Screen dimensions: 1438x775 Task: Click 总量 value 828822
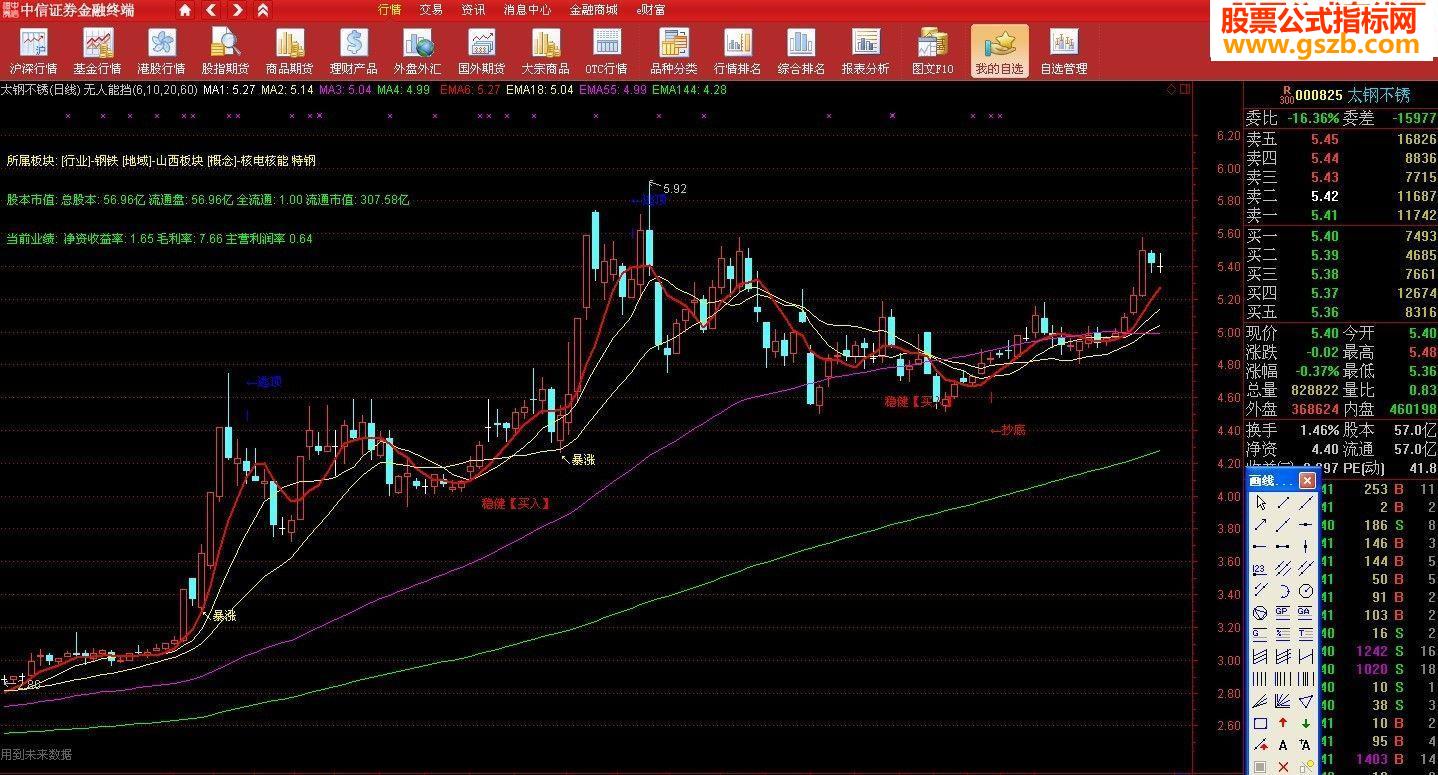[1314, 389]
